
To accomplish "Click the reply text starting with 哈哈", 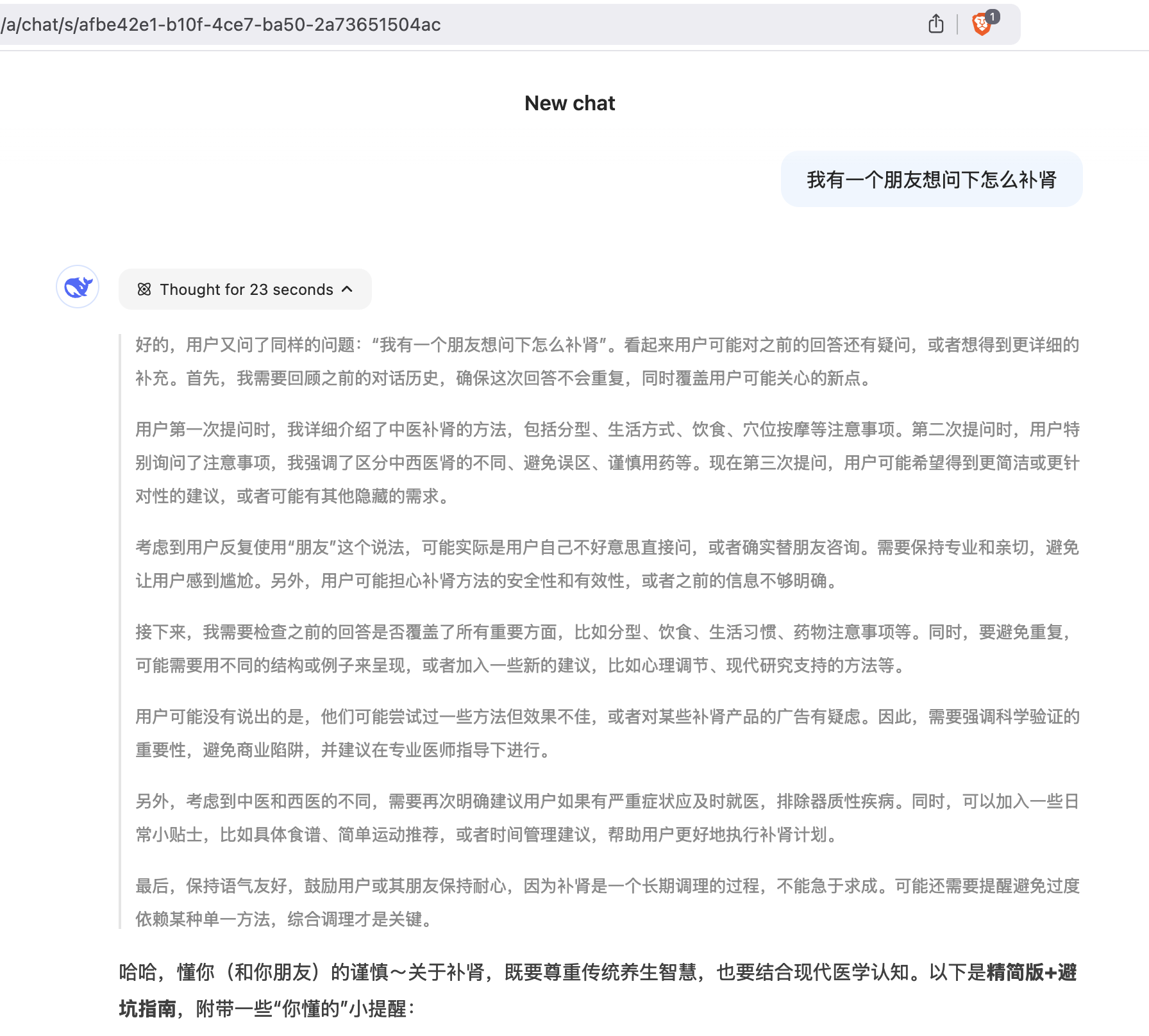I will [x=513, y=973].
